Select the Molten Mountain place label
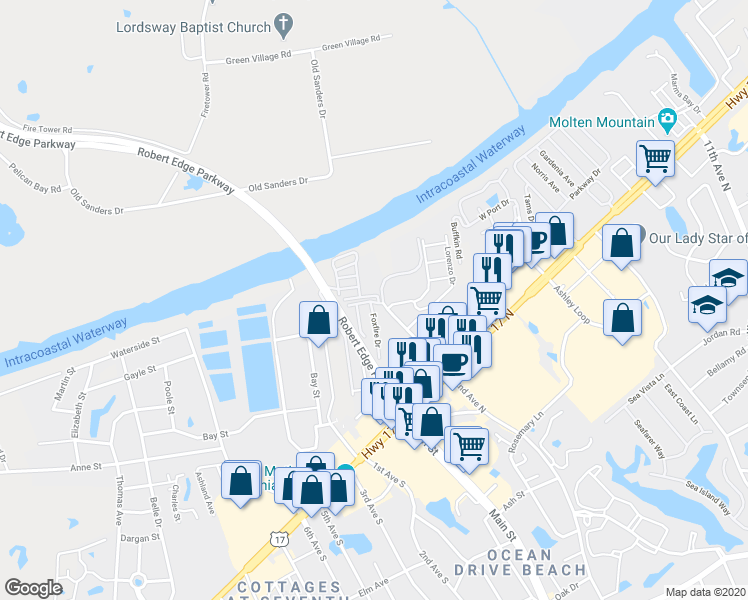The height and width of the screenshot is (600, 748). click(x=602, y=122)
